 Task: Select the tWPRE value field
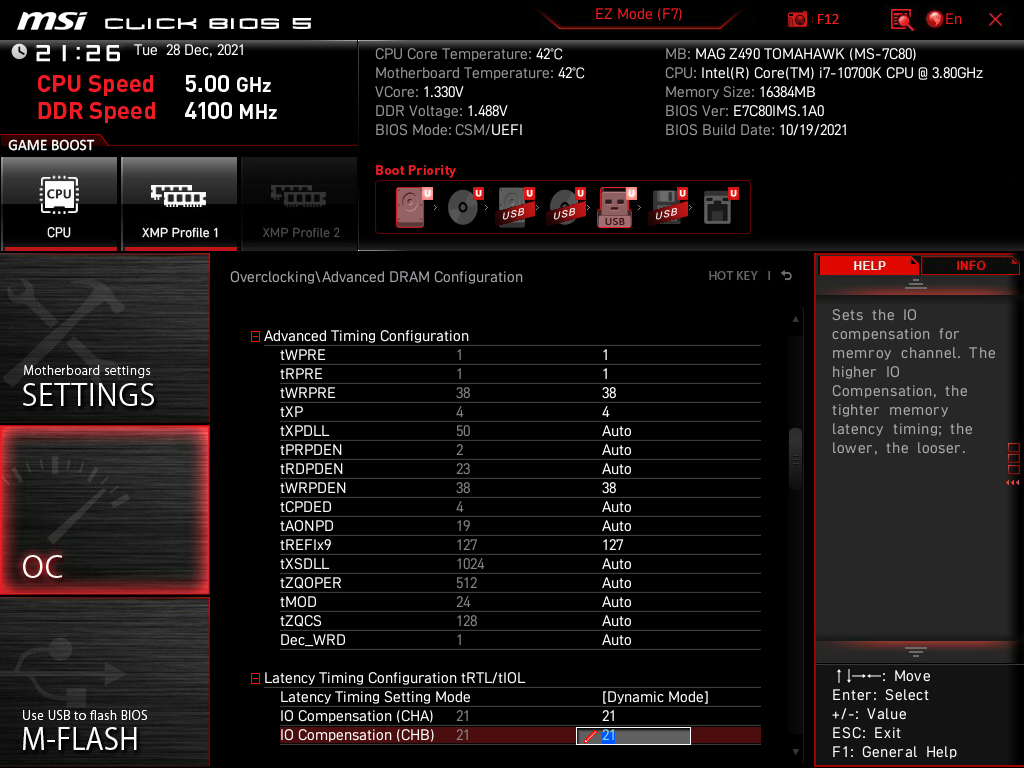(605, 355)
